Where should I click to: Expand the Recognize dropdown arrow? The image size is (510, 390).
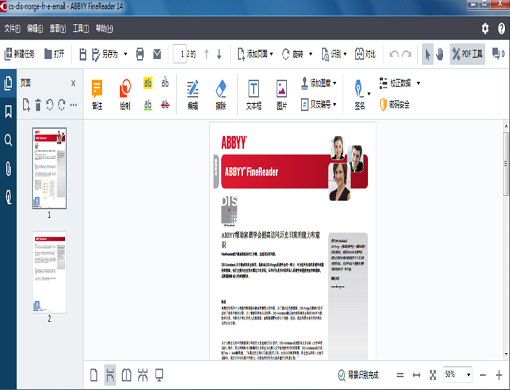pos(345,54)
